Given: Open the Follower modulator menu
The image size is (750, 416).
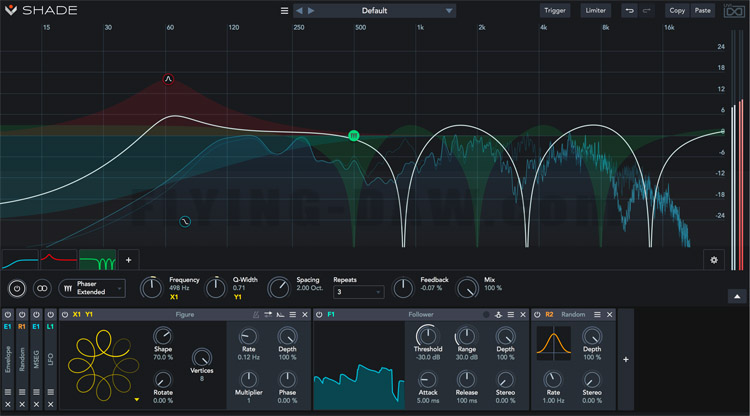Looking at the screenshot, I should pyautogui.click(x=511, y=315).
